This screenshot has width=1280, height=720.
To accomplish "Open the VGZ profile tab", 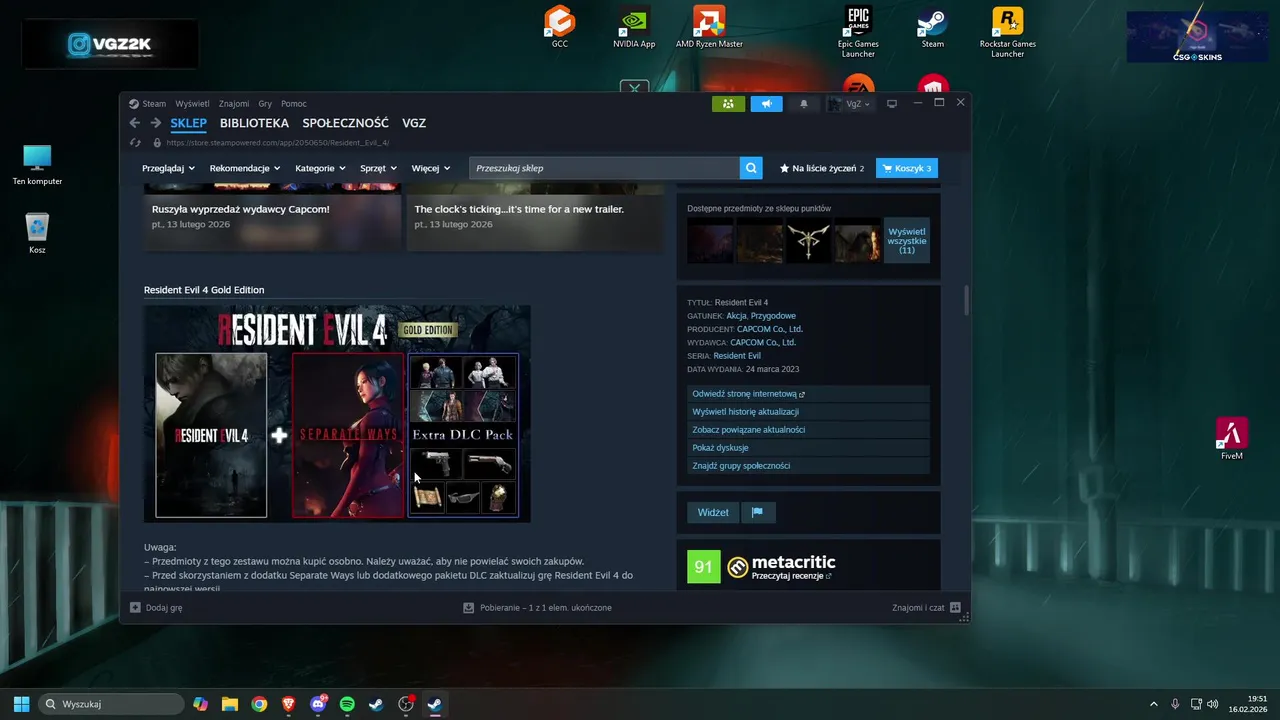I will (x=414, y=123).
